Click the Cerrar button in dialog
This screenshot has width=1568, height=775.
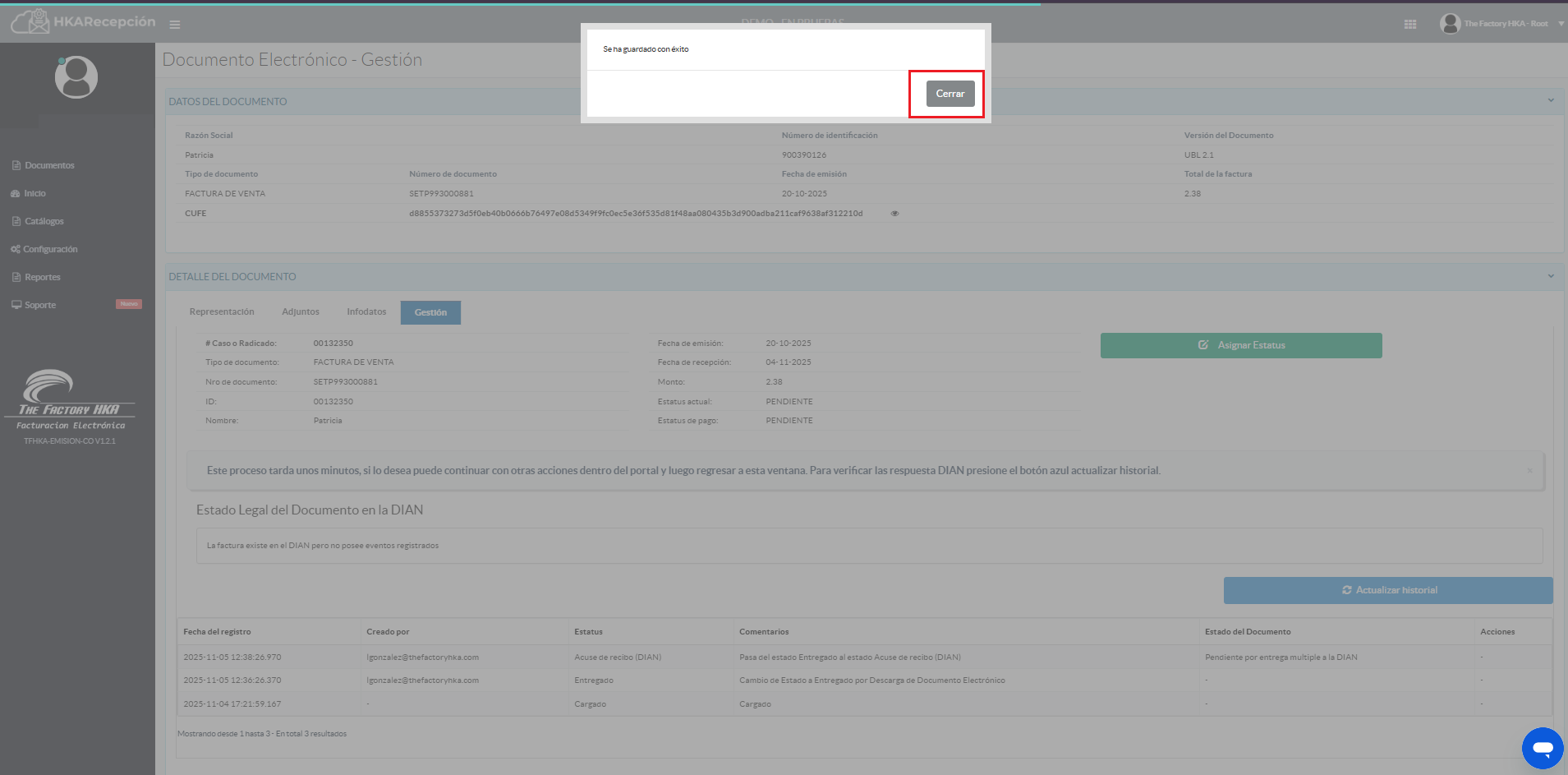point(950,94)
